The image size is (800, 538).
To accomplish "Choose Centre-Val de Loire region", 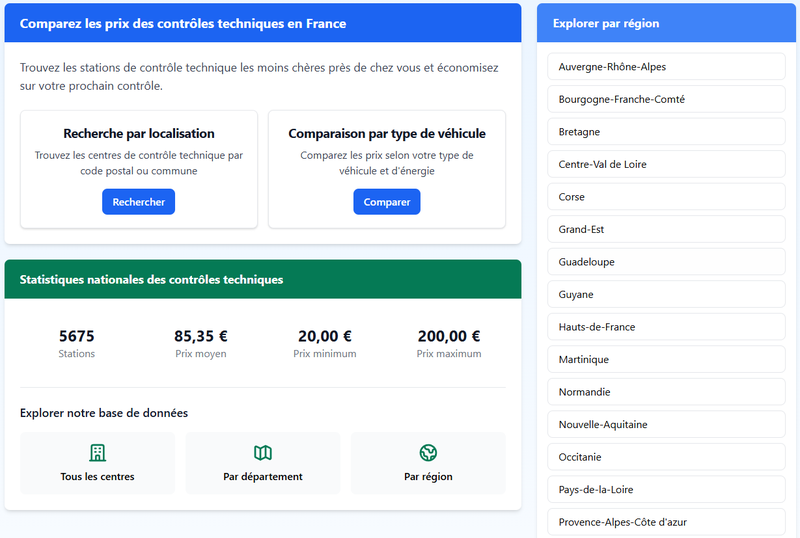I will (x=666, y=164).
